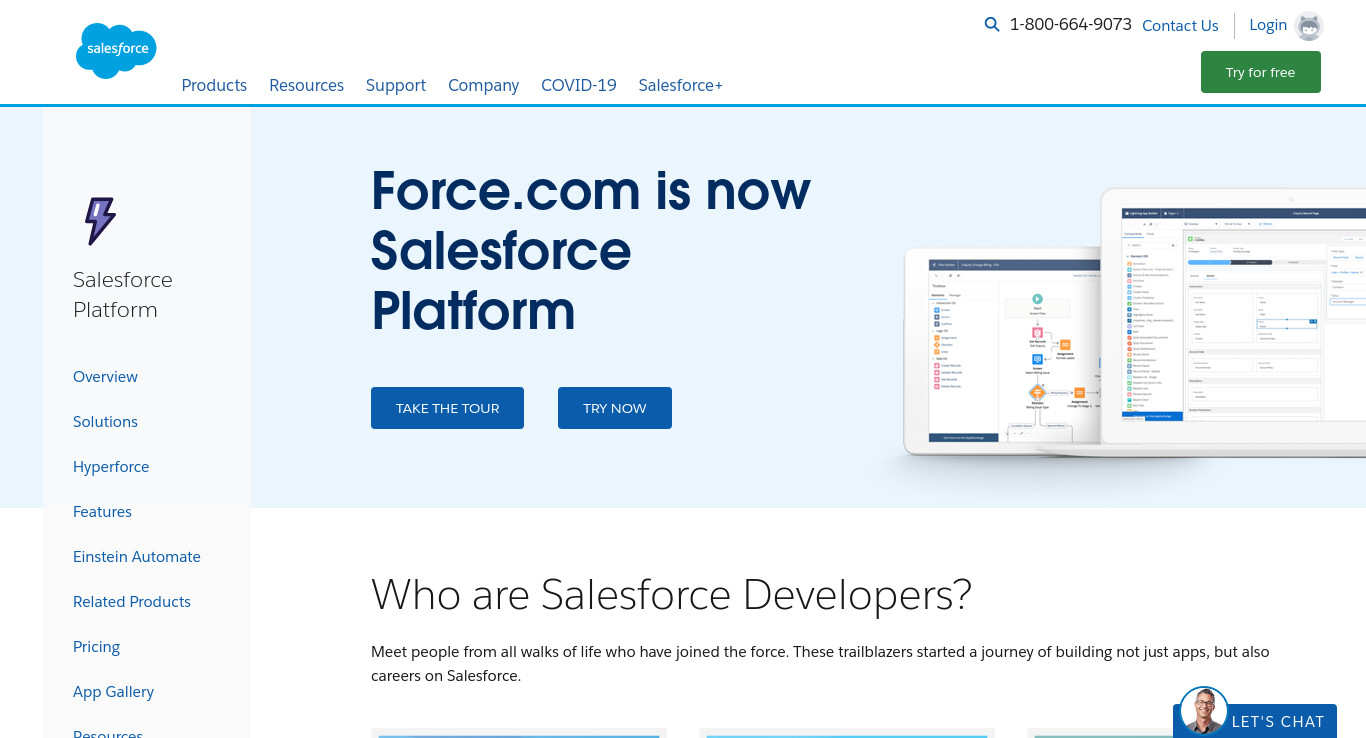This screenshot has height=738, width=1366.
Task: Click the Login link
Action: point(1268,25)
